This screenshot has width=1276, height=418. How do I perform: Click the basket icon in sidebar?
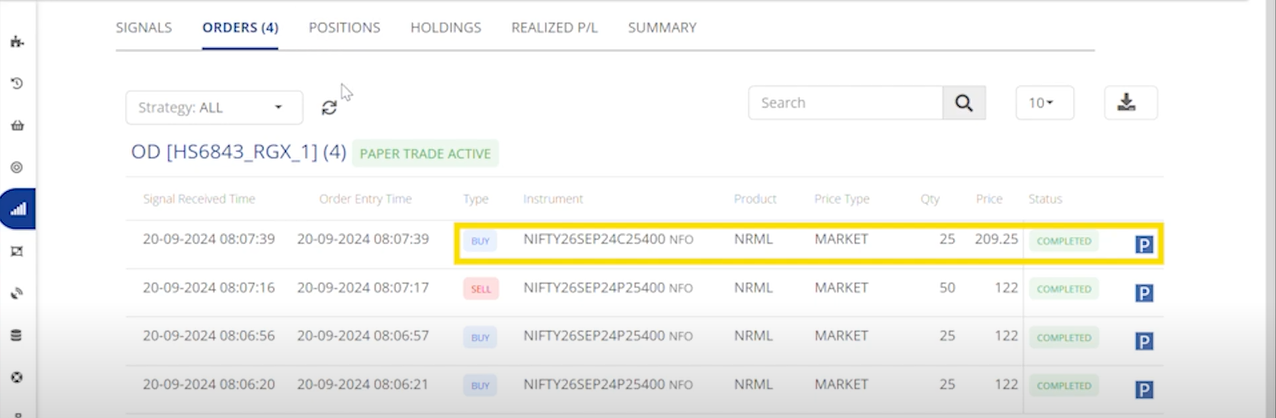(x=17, y=126)
